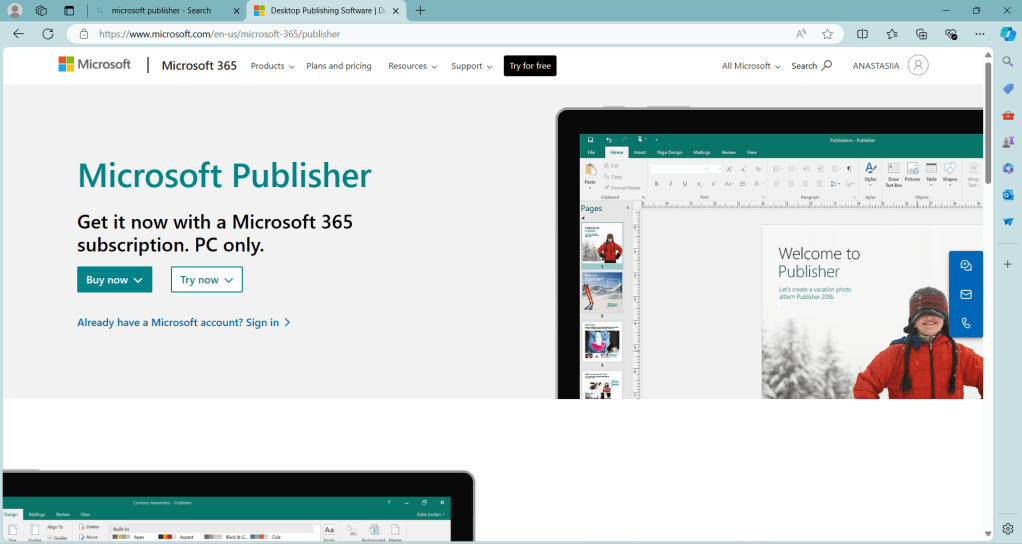Click the page vertical scrollbar thumb
1022x544 pixels.
pyautogui.click(x=988, y=120)
